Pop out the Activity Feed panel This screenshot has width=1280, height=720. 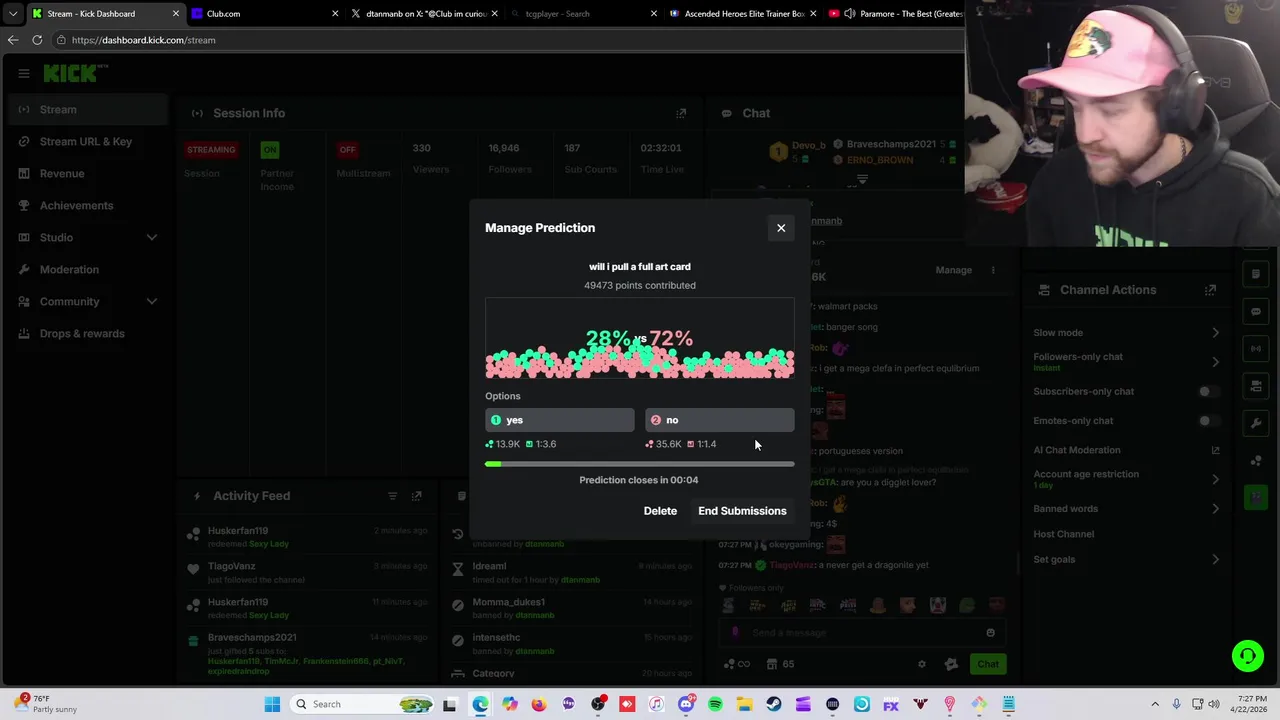[x=417, y=496]
